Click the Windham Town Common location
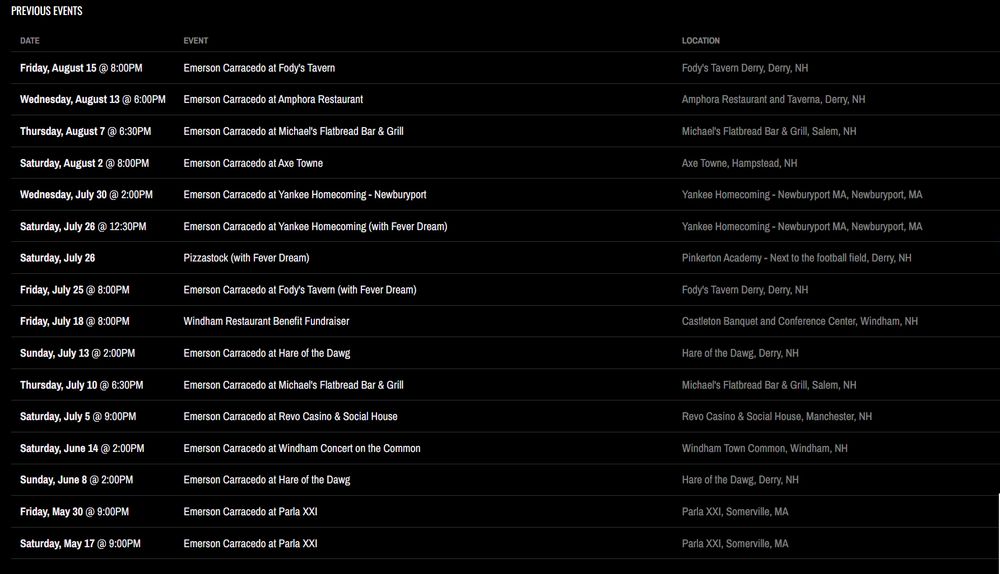The height and width of the screenshot is (574, 1000). point(764,448)
